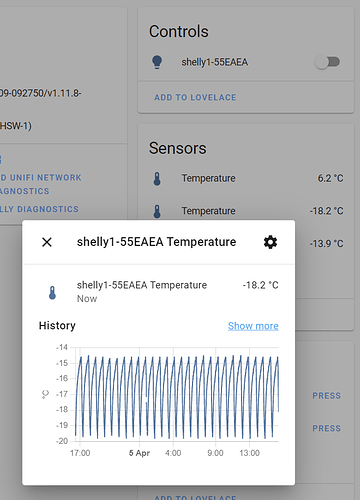Open the 6.2 °C Temperature sensor row
This screenshot has width=360, height=500.
(x=246, y=178)
